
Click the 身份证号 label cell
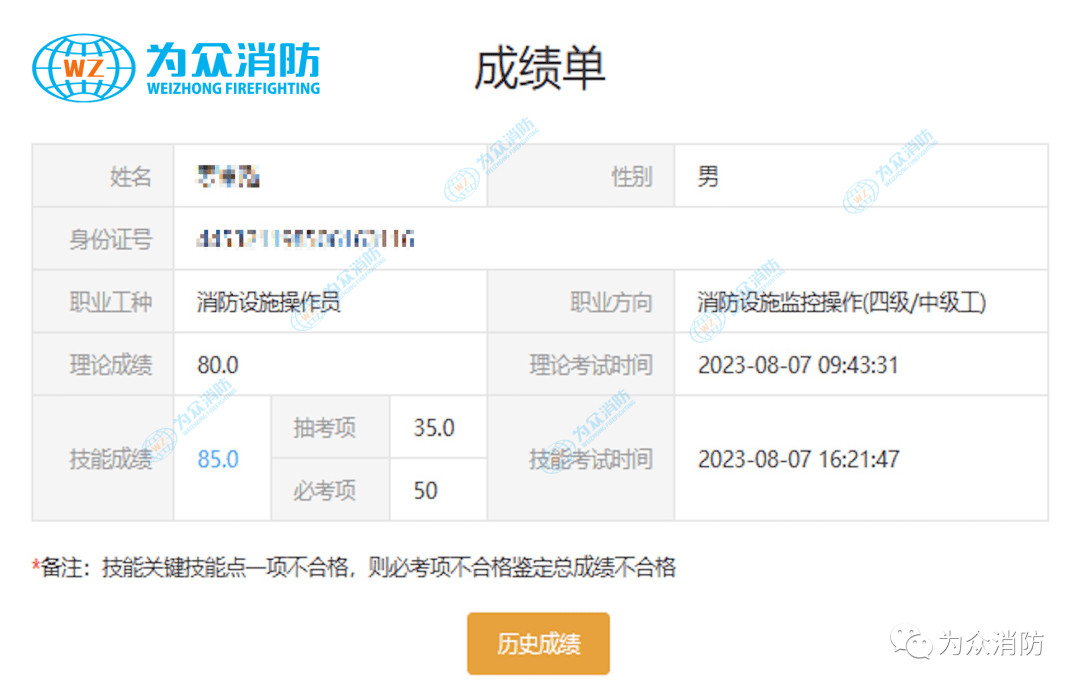coord(103,239)
